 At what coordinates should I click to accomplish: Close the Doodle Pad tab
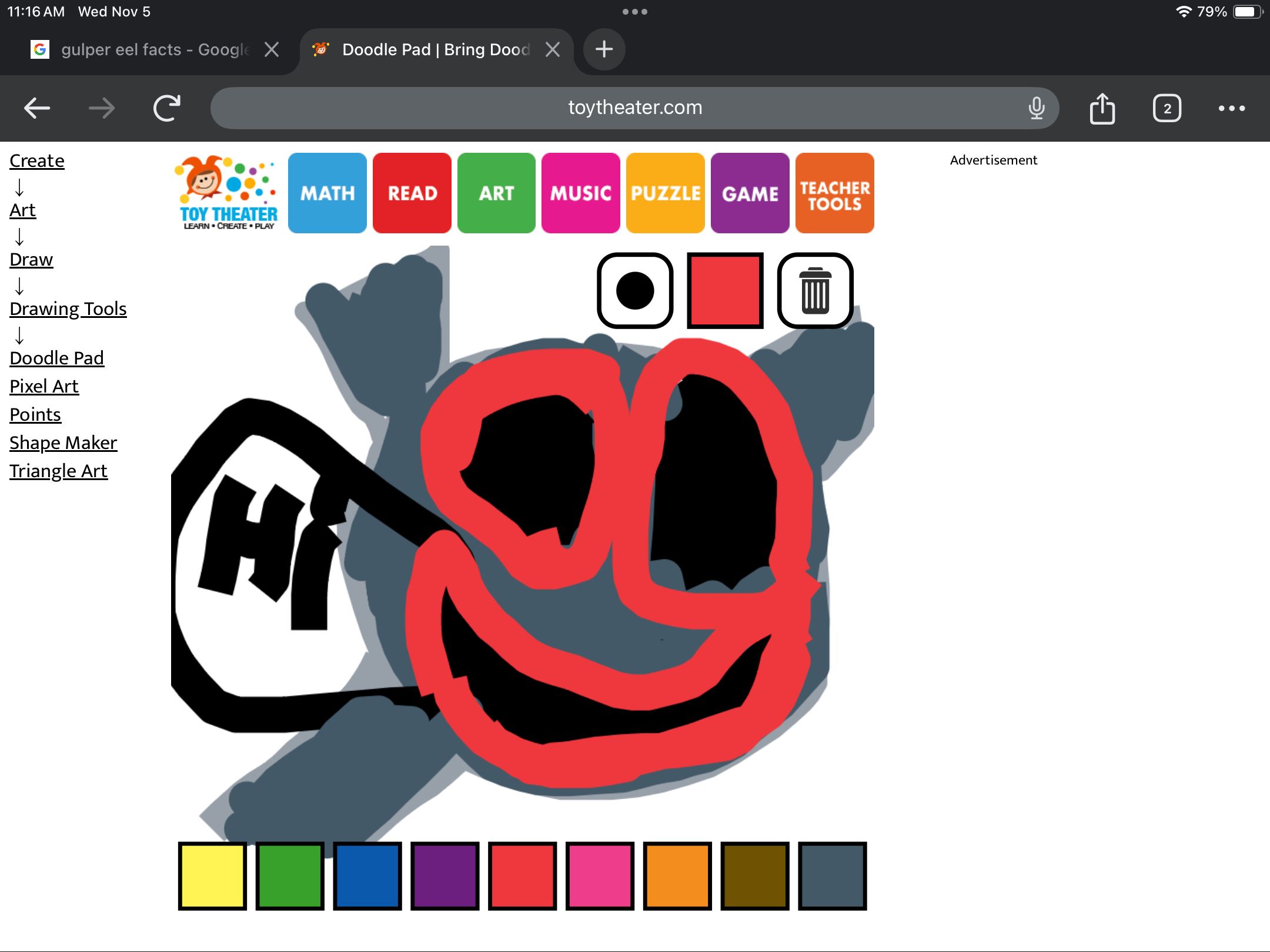(552, 49)
